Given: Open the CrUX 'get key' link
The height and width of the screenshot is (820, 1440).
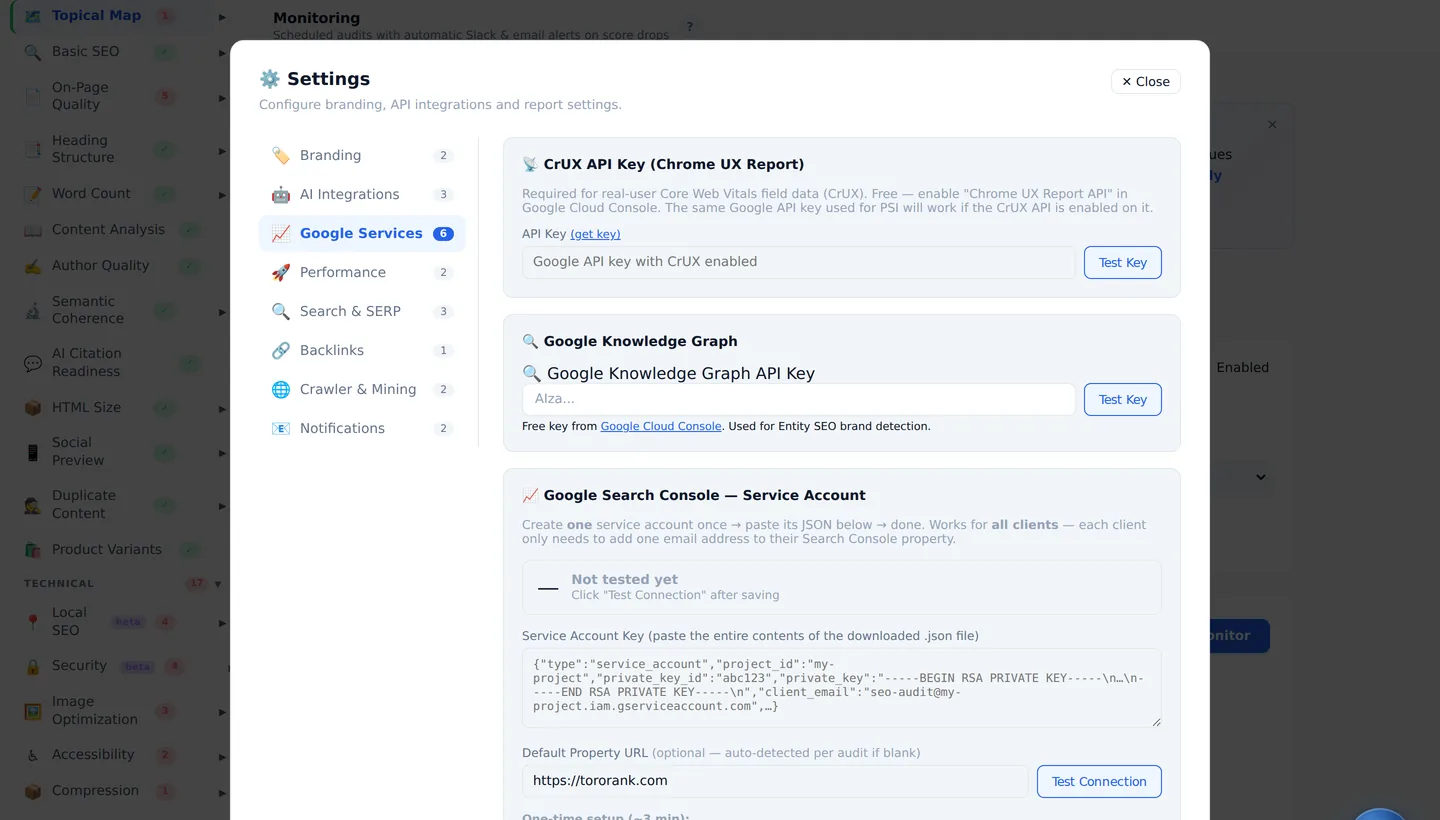Looking at the screenshot, I should (595, 234).
